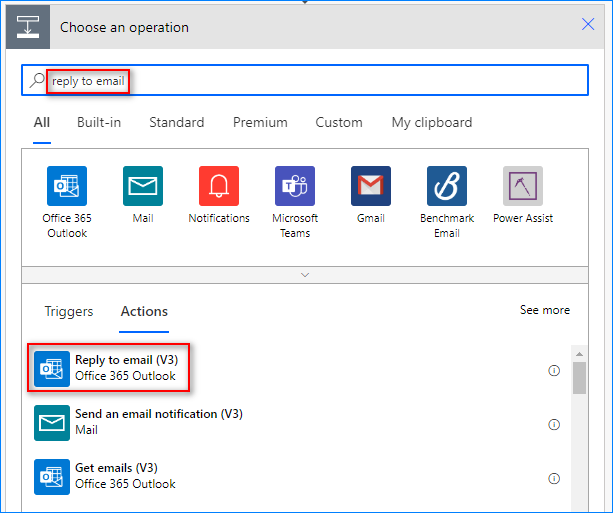Show info for Send an email notification (V3)
The image size is (613, 513).
[x=554, y=424]
